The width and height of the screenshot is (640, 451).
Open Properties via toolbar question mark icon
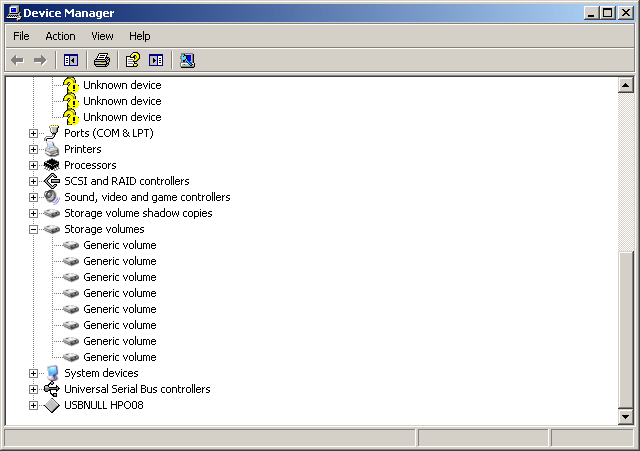[133, 60]
